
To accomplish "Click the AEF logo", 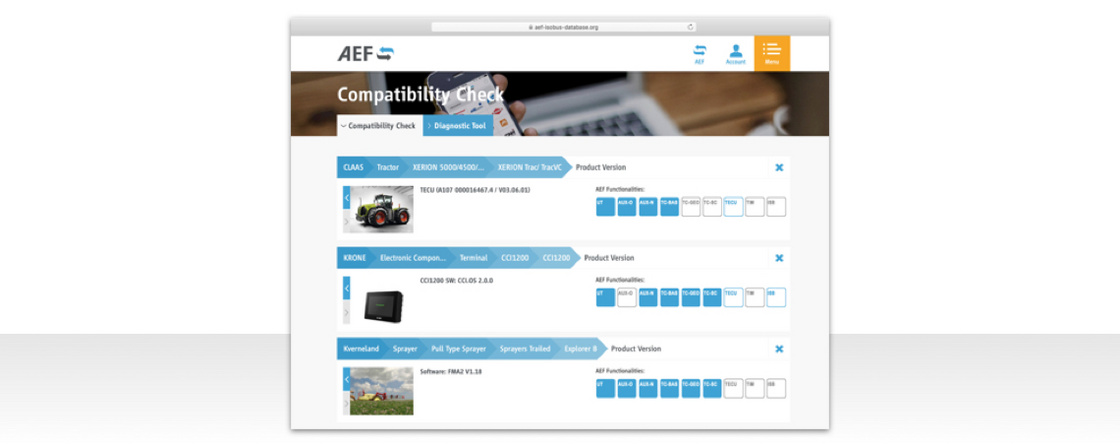I will pos(366,54).
